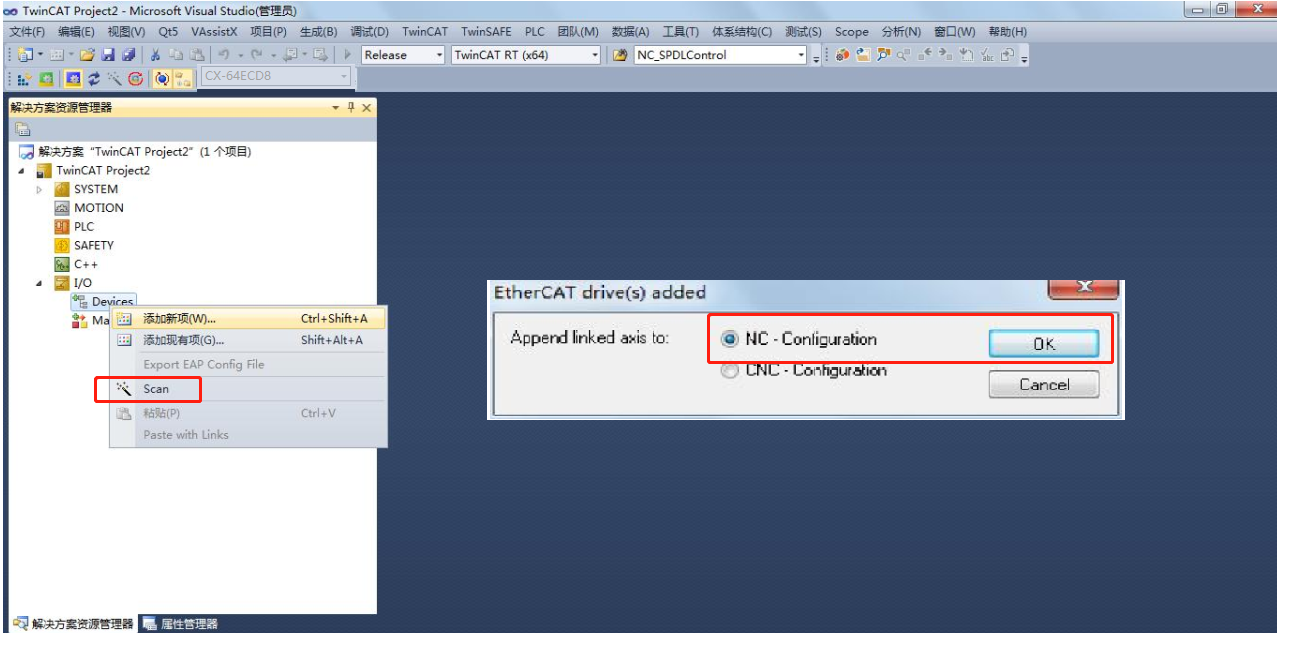Viewport: 1299px width, 646px height.
Task: Open the PLC menu in menu bar
Action: click(535, 32)
